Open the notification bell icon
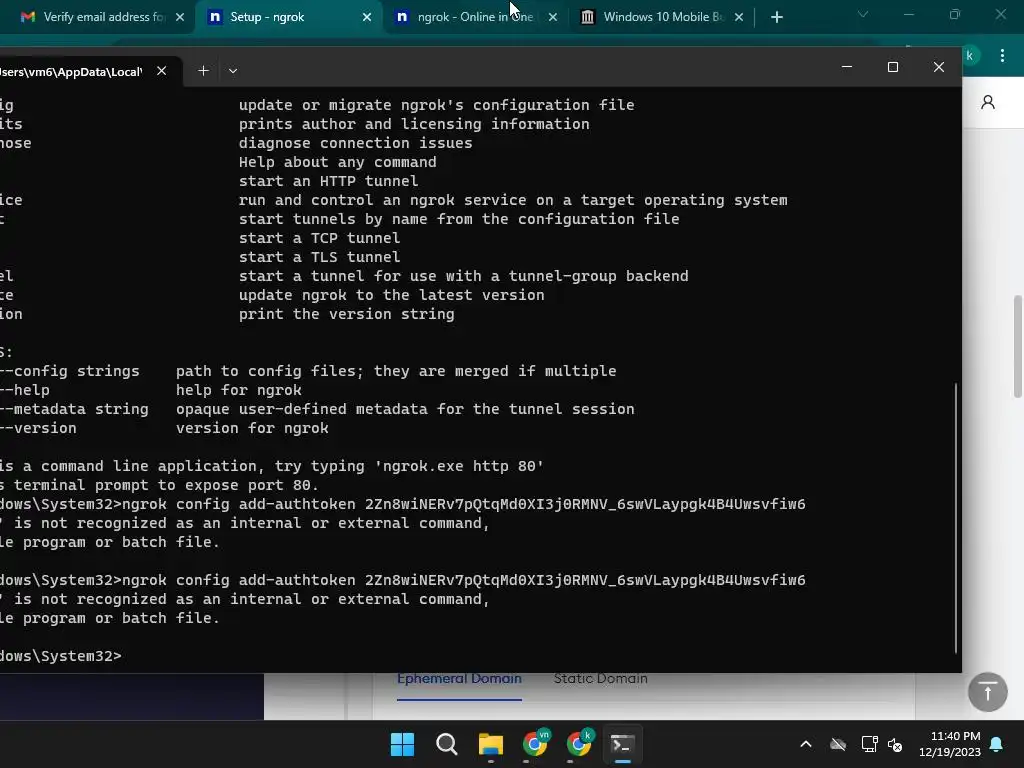The height and width of the screenshot is (768, 1024). point(997,744)
